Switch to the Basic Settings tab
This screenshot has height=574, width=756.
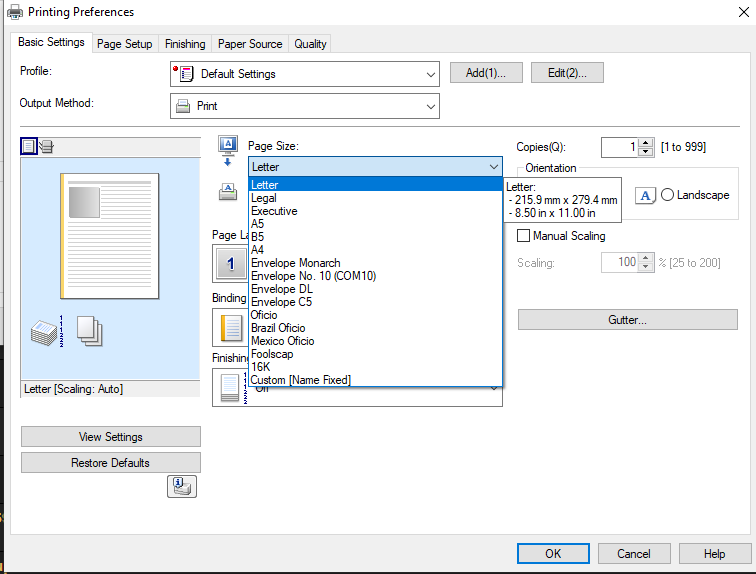coord(51,42)
